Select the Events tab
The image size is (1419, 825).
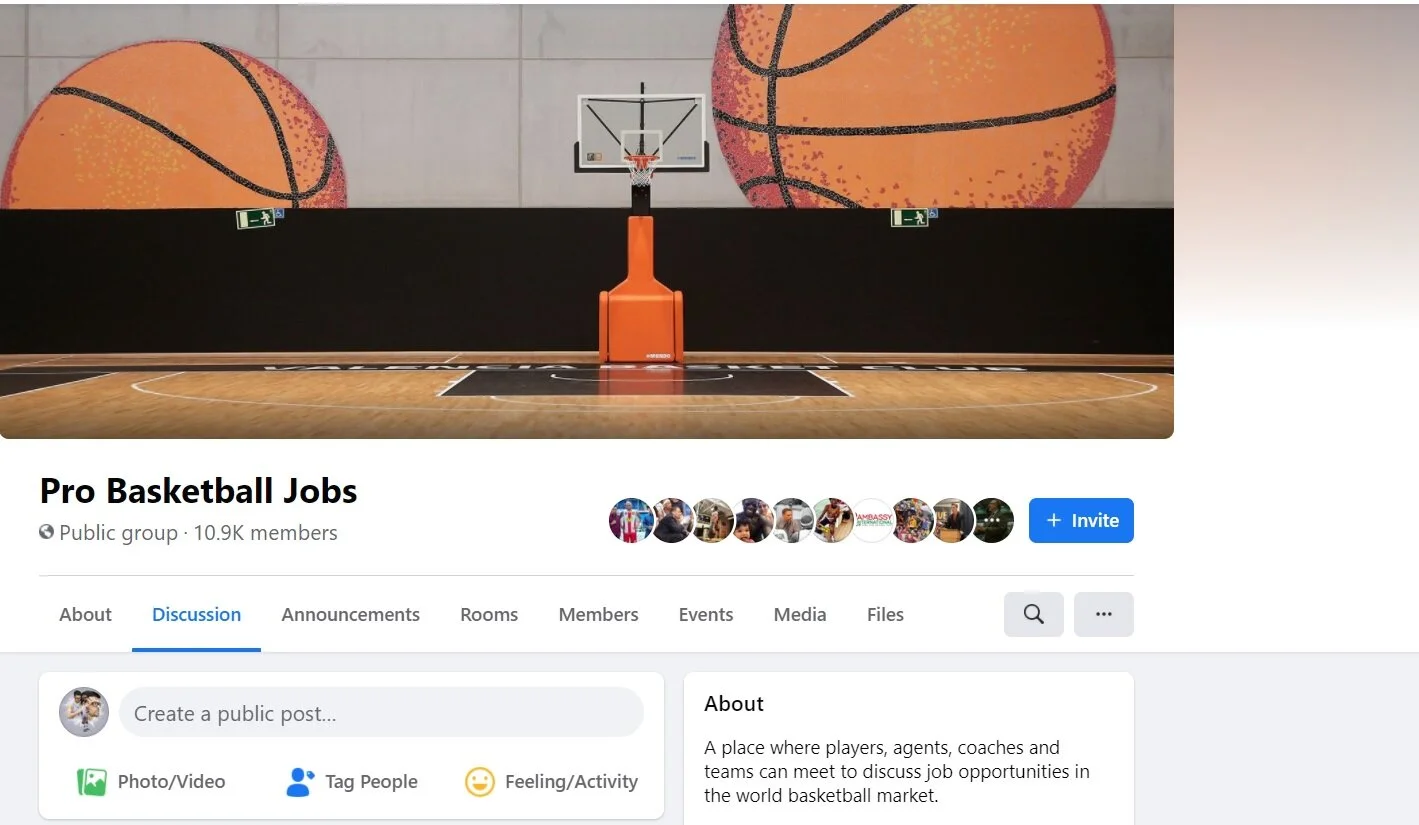(706, 615)
